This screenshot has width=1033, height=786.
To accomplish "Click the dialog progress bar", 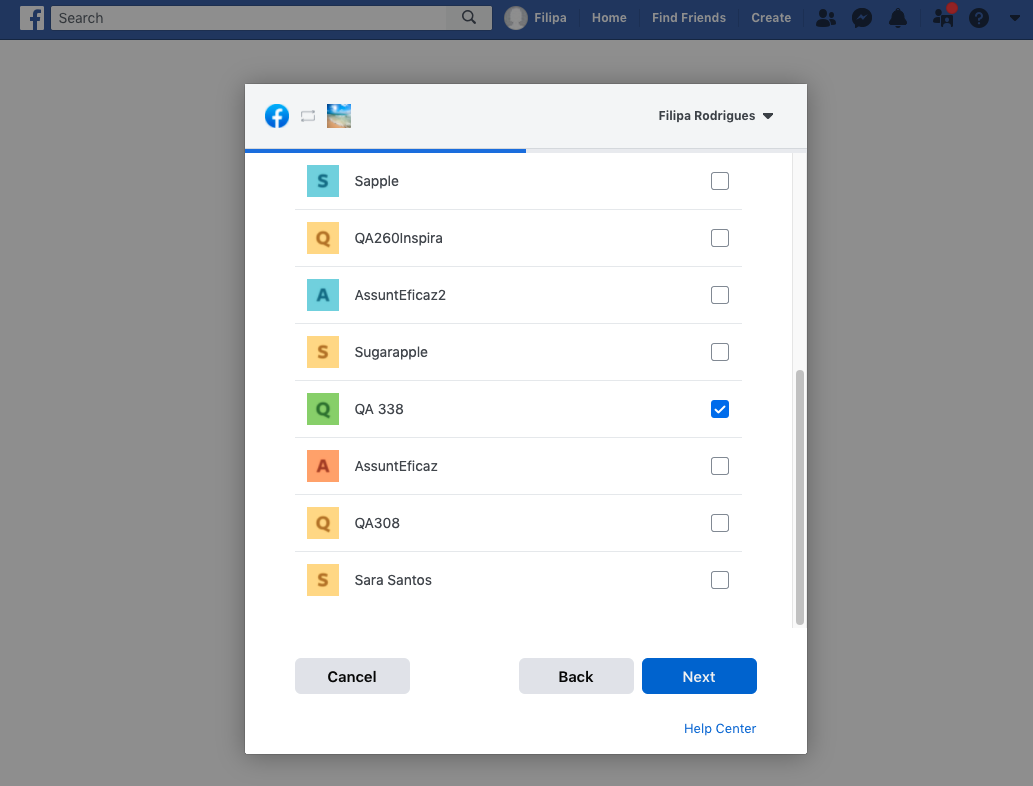I will pos(526,151).
